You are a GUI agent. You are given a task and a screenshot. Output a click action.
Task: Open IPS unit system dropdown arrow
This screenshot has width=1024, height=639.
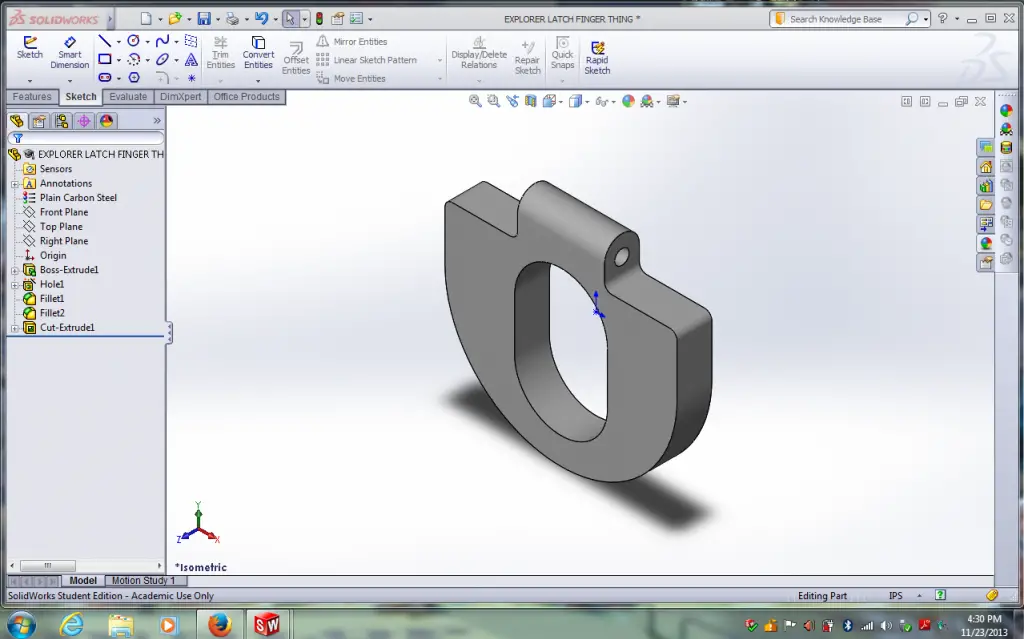pyautogui.click(x=920, y=596)
